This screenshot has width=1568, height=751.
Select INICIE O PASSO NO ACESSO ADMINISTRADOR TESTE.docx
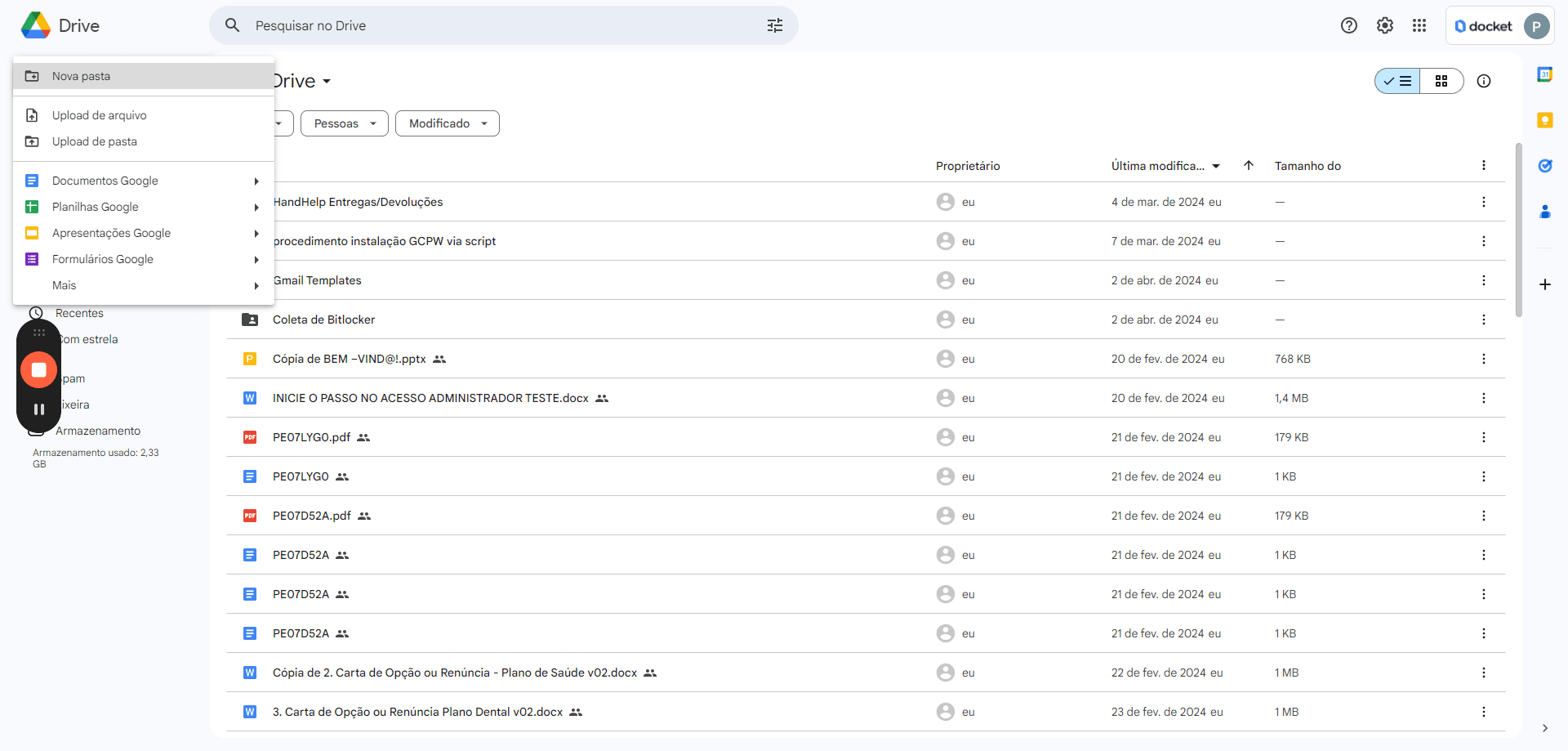430,398
